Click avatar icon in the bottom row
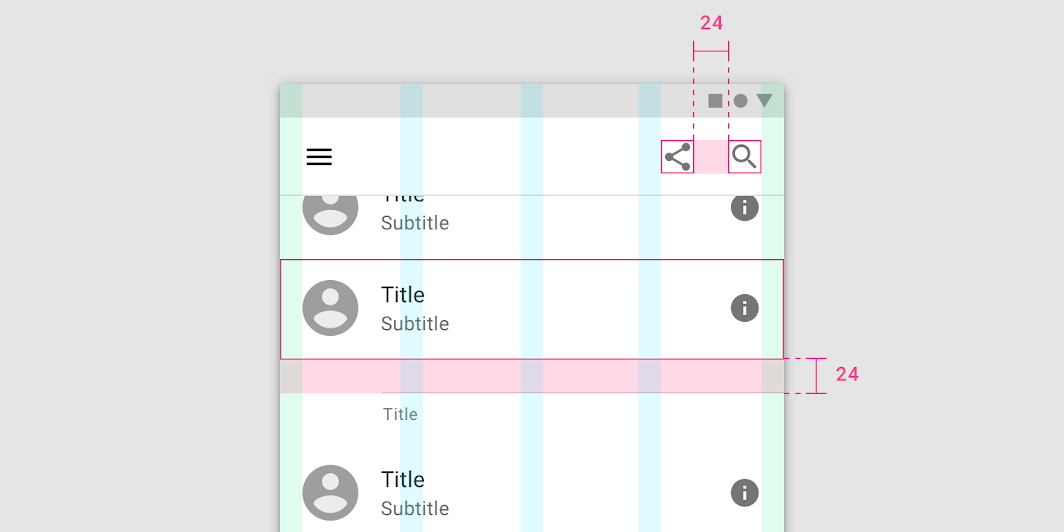The height and width of the screenshot is (532, 1064). pyautogui.click(x=330, y=493)
